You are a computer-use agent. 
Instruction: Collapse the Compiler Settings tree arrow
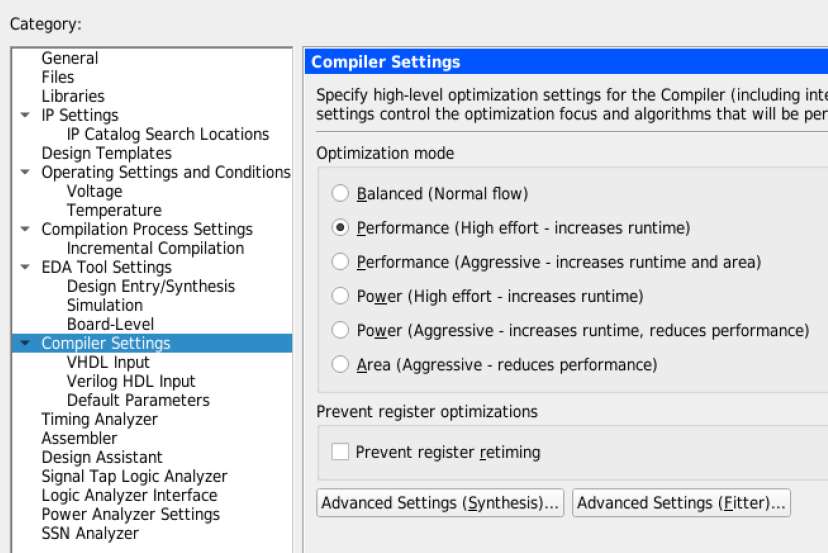[25, 343]
